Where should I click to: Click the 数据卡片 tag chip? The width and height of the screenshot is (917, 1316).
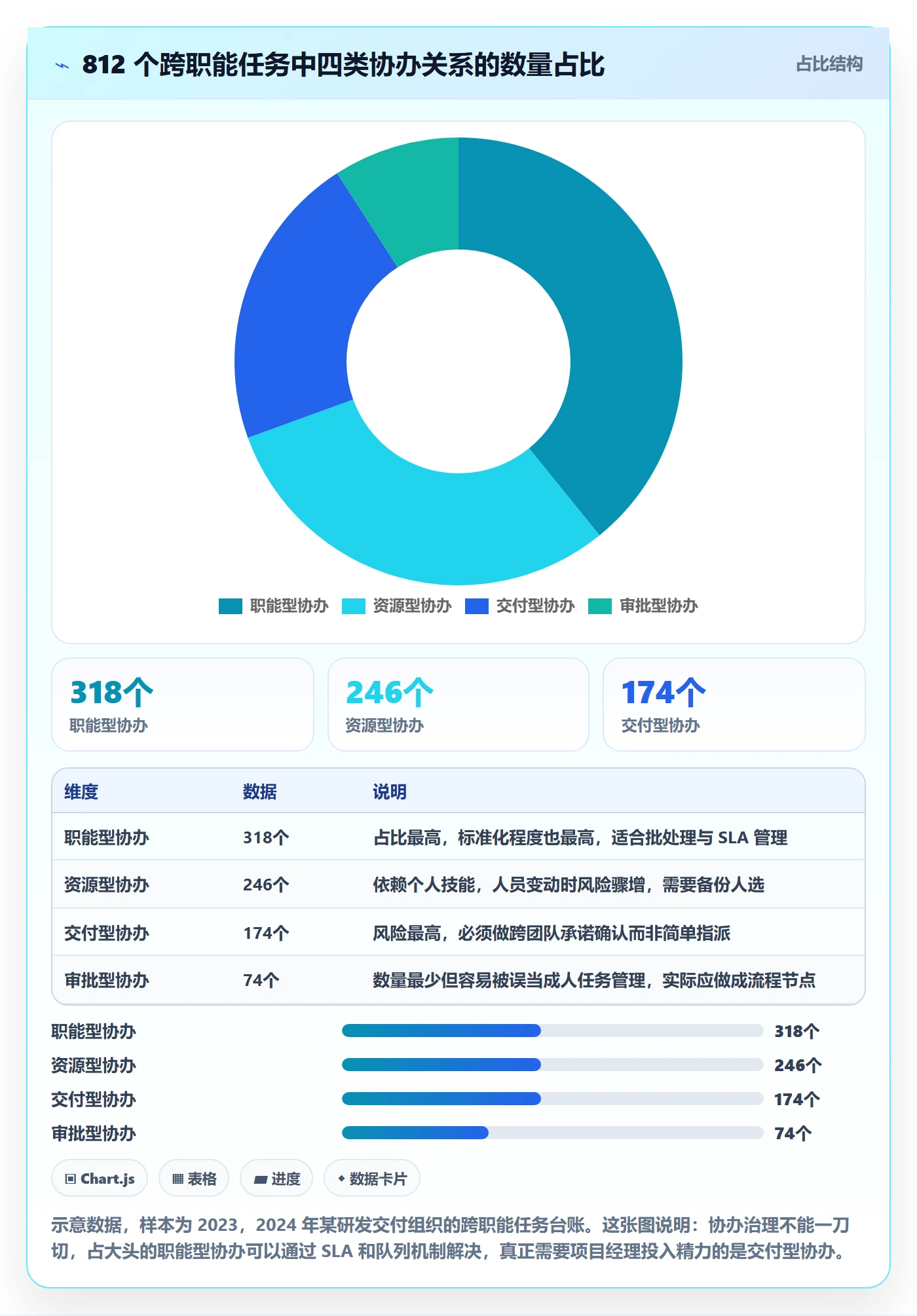pyautogui.click(x=372, y=1179)
